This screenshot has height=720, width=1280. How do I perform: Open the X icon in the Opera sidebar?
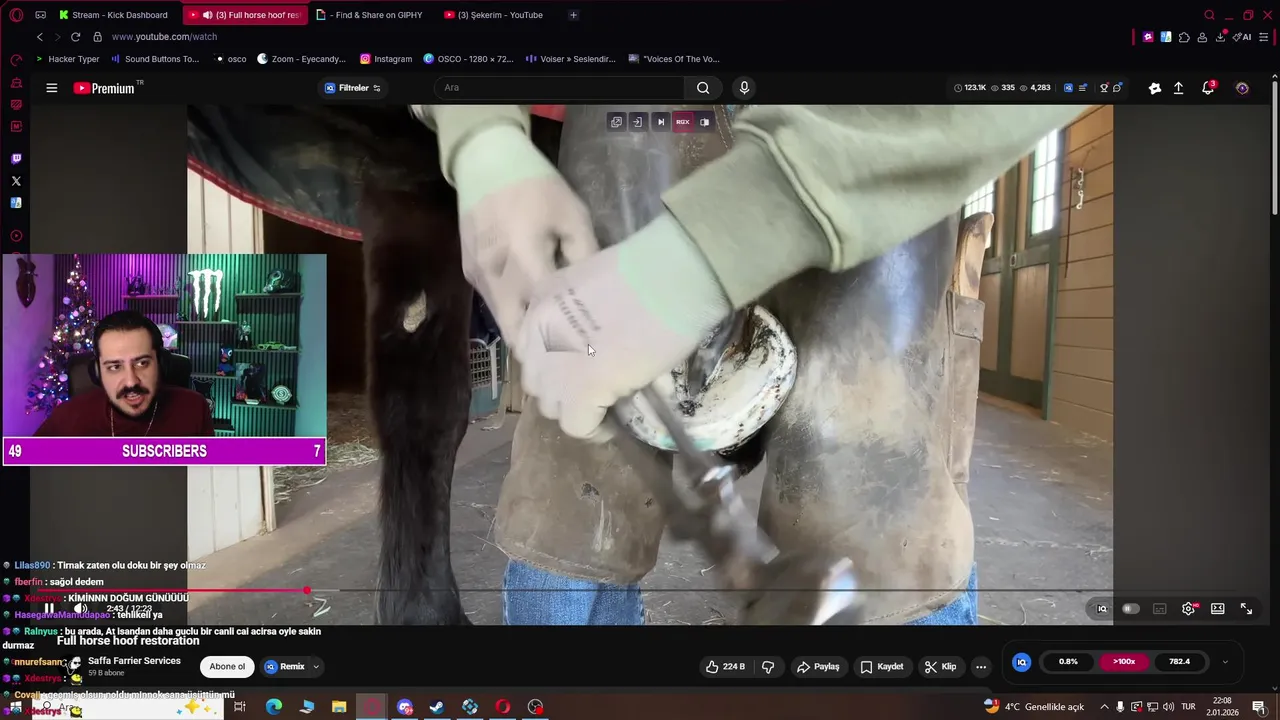coord(16,181)
